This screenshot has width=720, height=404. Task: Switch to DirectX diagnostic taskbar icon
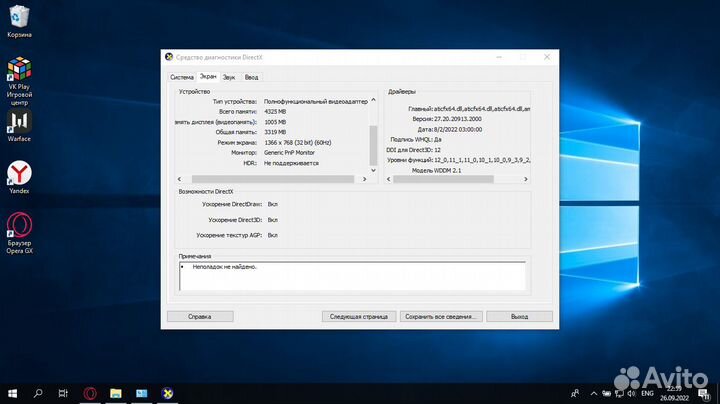coord(168,393)
